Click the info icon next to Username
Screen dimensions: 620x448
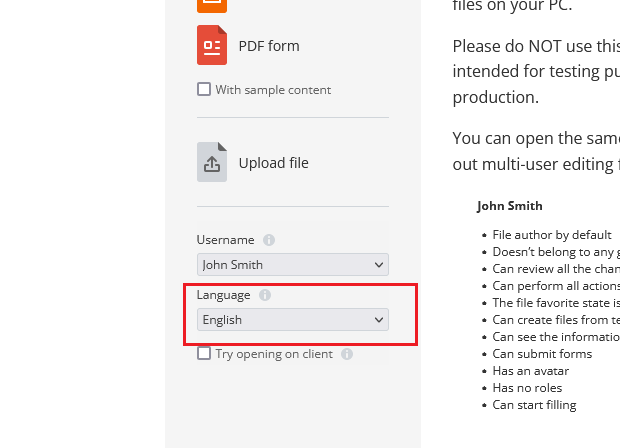269,240
